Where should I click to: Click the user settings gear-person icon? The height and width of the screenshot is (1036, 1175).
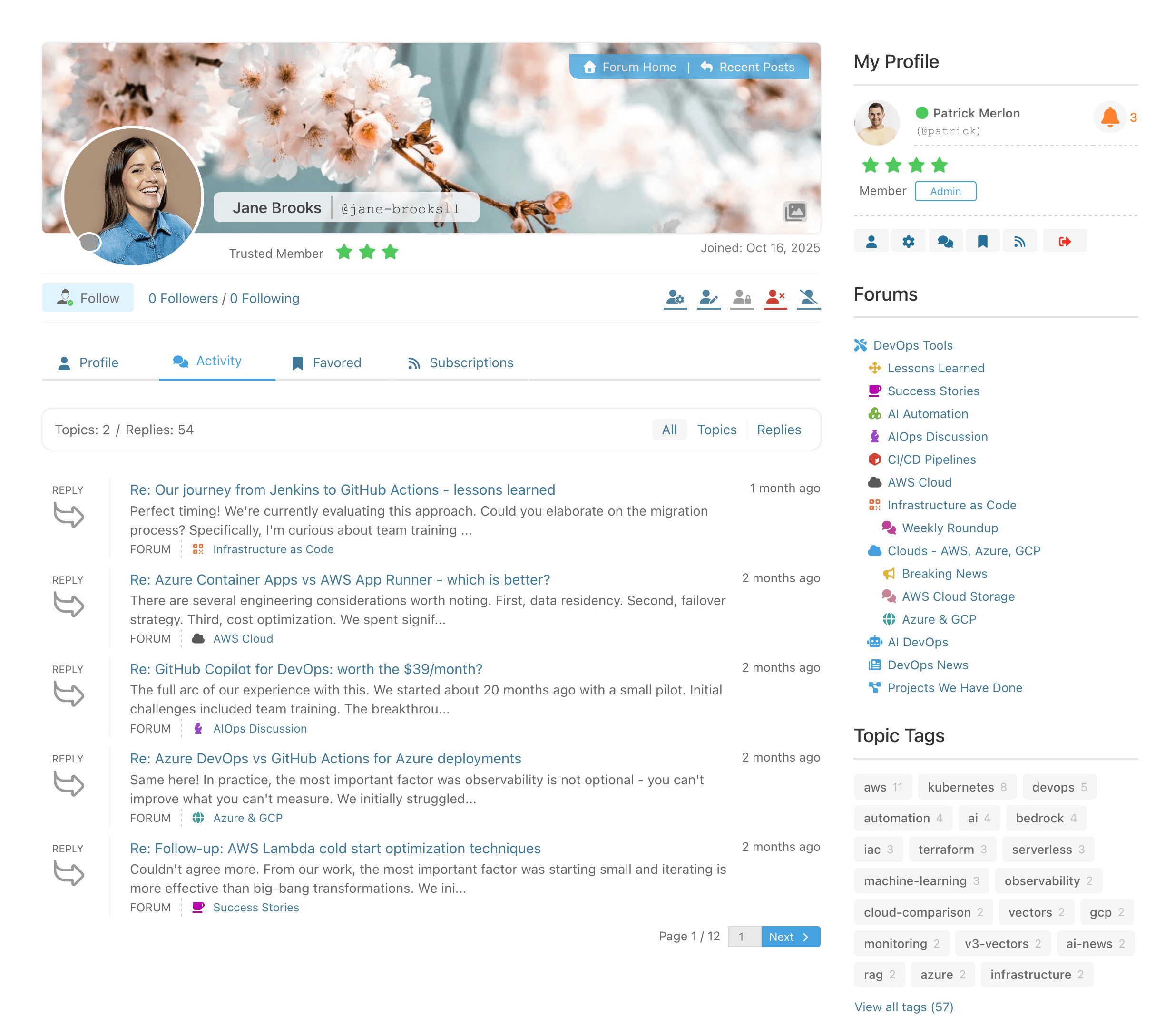click(x=675, y=297)
